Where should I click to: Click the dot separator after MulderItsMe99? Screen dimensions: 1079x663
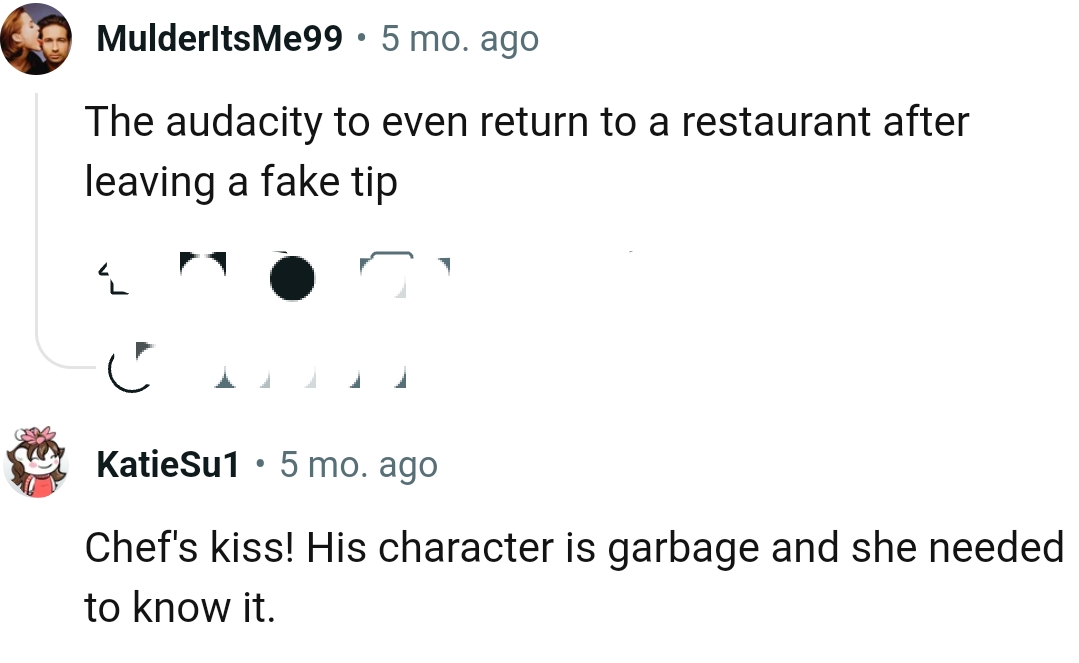tap(361, 40)
